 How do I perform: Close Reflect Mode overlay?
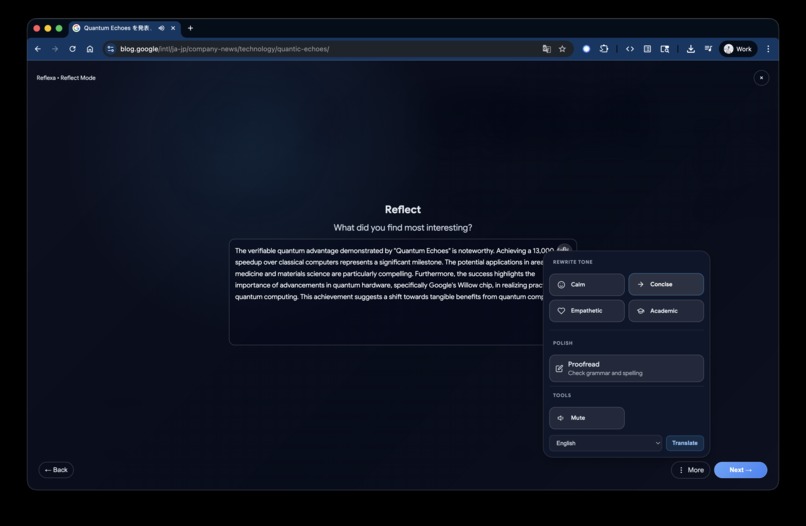click(761, 78)
